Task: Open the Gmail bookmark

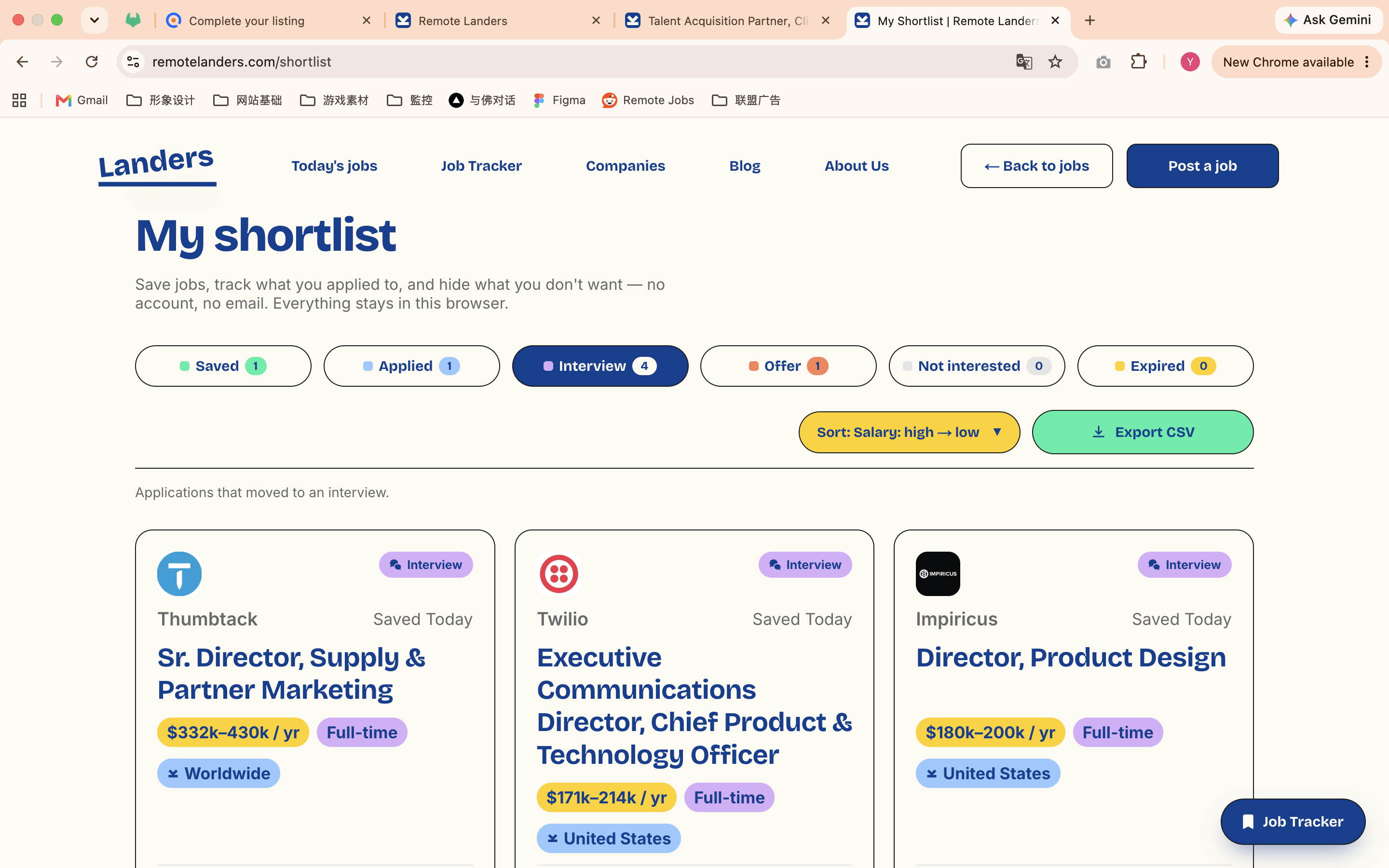Action: (x=82, y=100)
